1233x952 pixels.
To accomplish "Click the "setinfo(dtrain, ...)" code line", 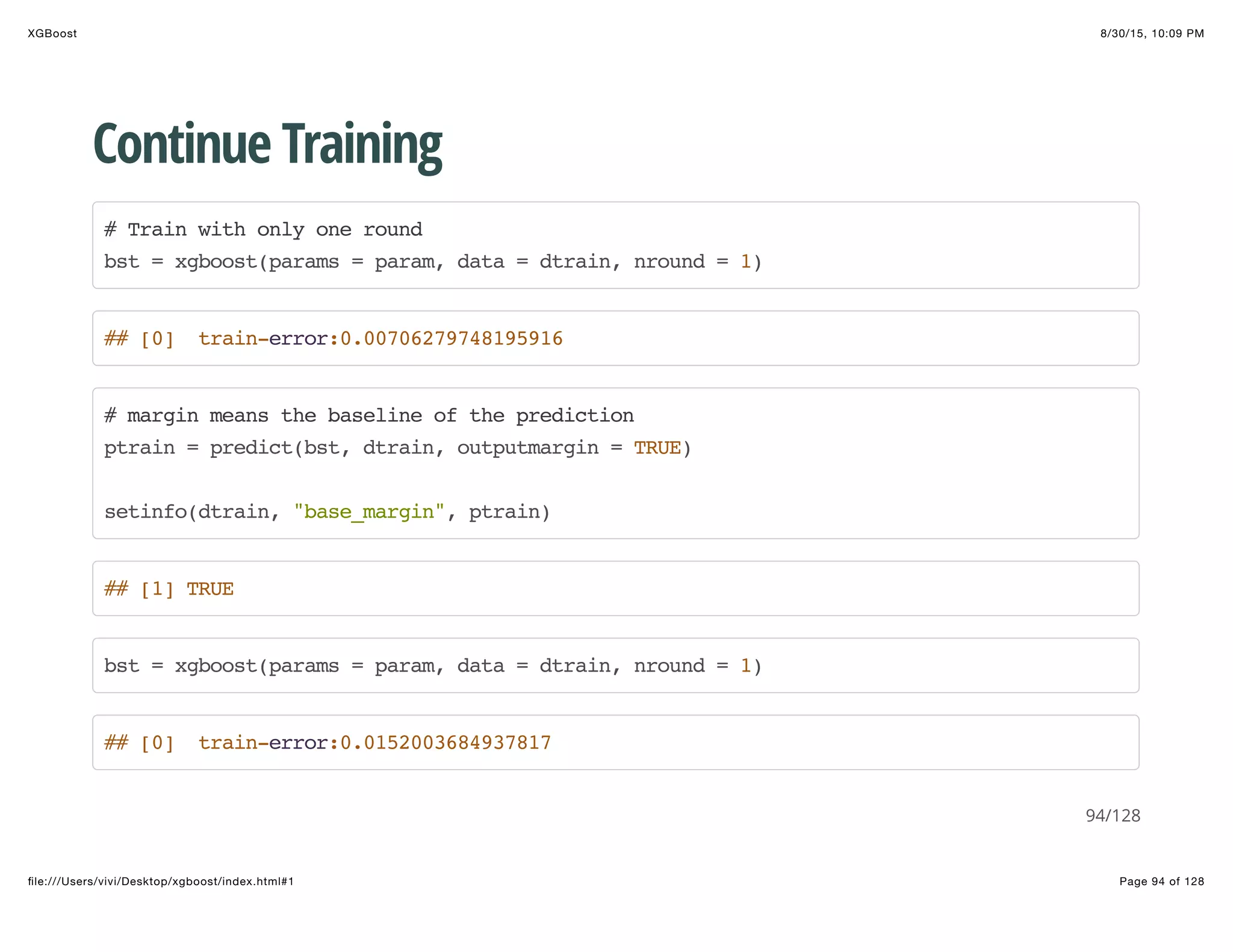I will tap(327, 512).
